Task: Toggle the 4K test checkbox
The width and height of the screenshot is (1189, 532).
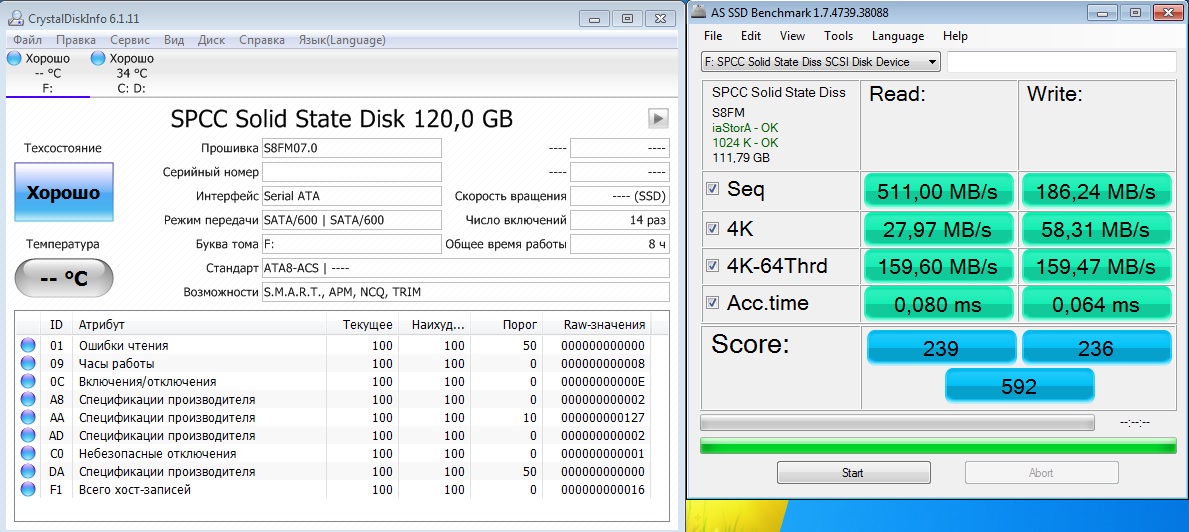Action: click(712, 227)
